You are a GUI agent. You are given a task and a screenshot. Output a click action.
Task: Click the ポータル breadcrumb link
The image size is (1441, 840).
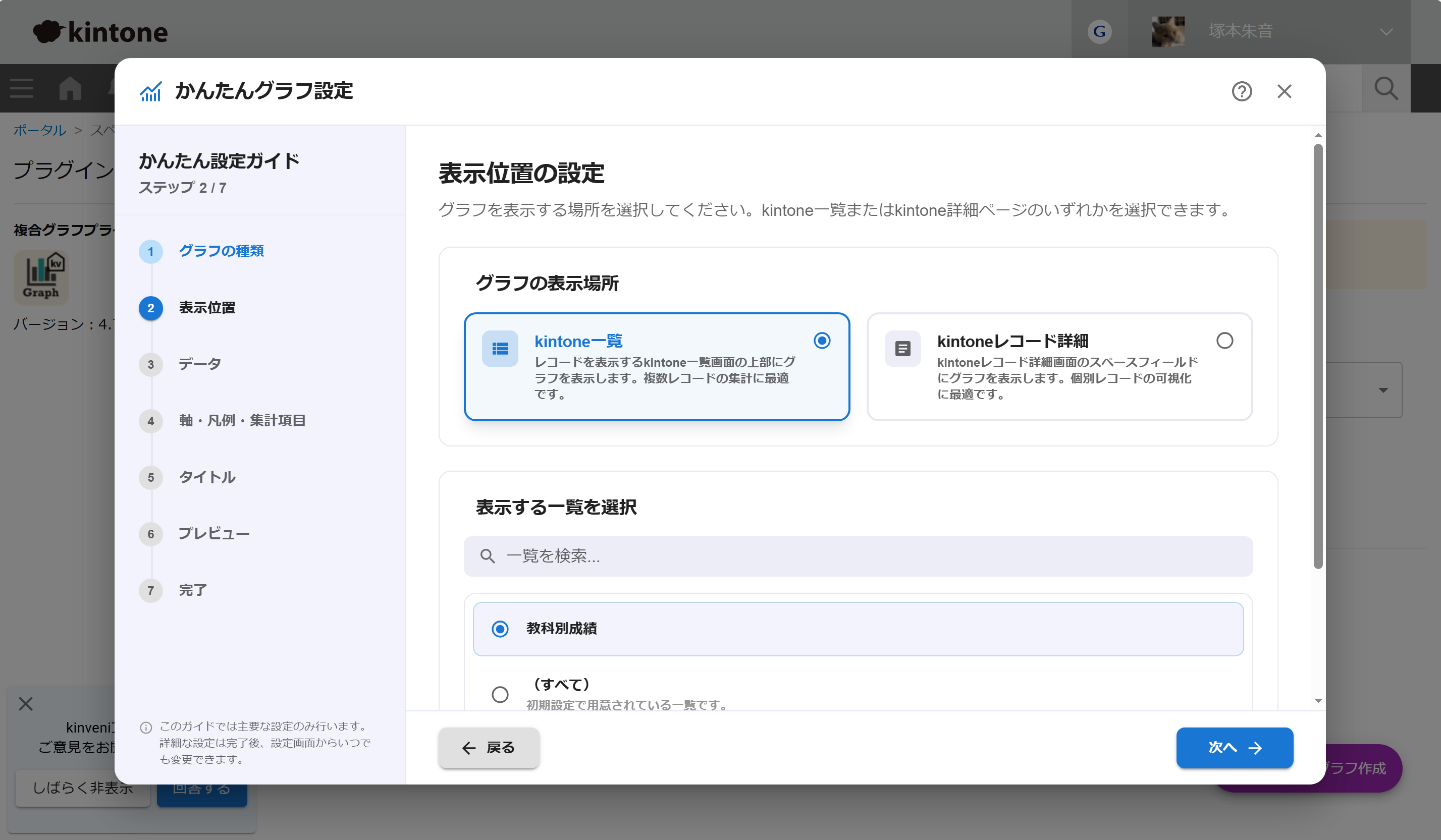(40, 130)
